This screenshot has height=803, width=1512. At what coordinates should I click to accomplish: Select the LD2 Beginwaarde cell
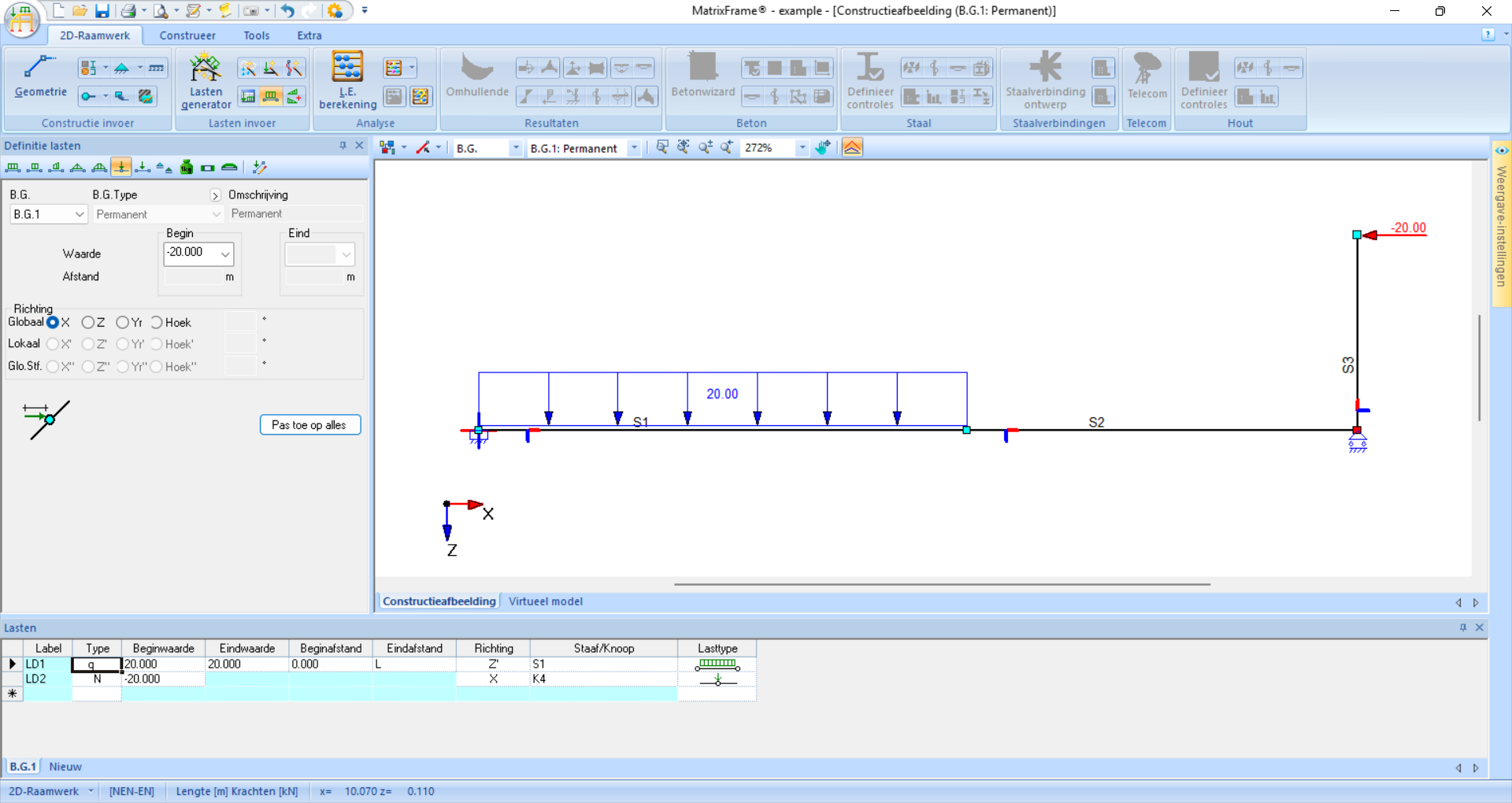point(163,679)
